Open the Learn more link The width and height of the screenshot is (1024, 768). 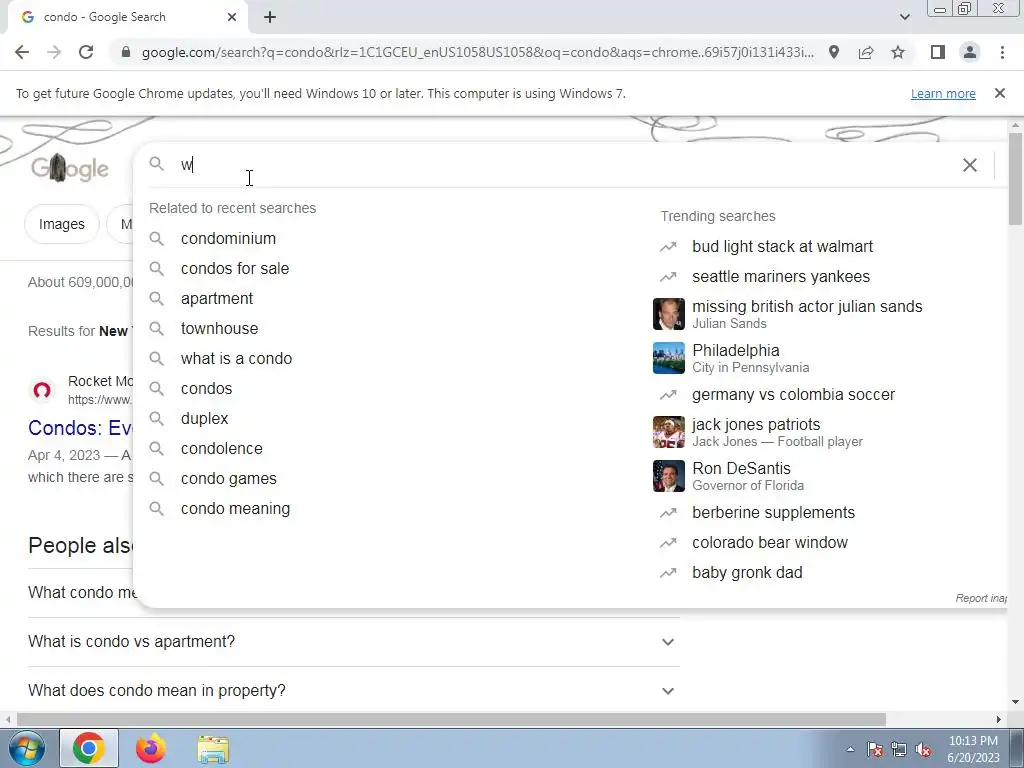tap(943, 93)
